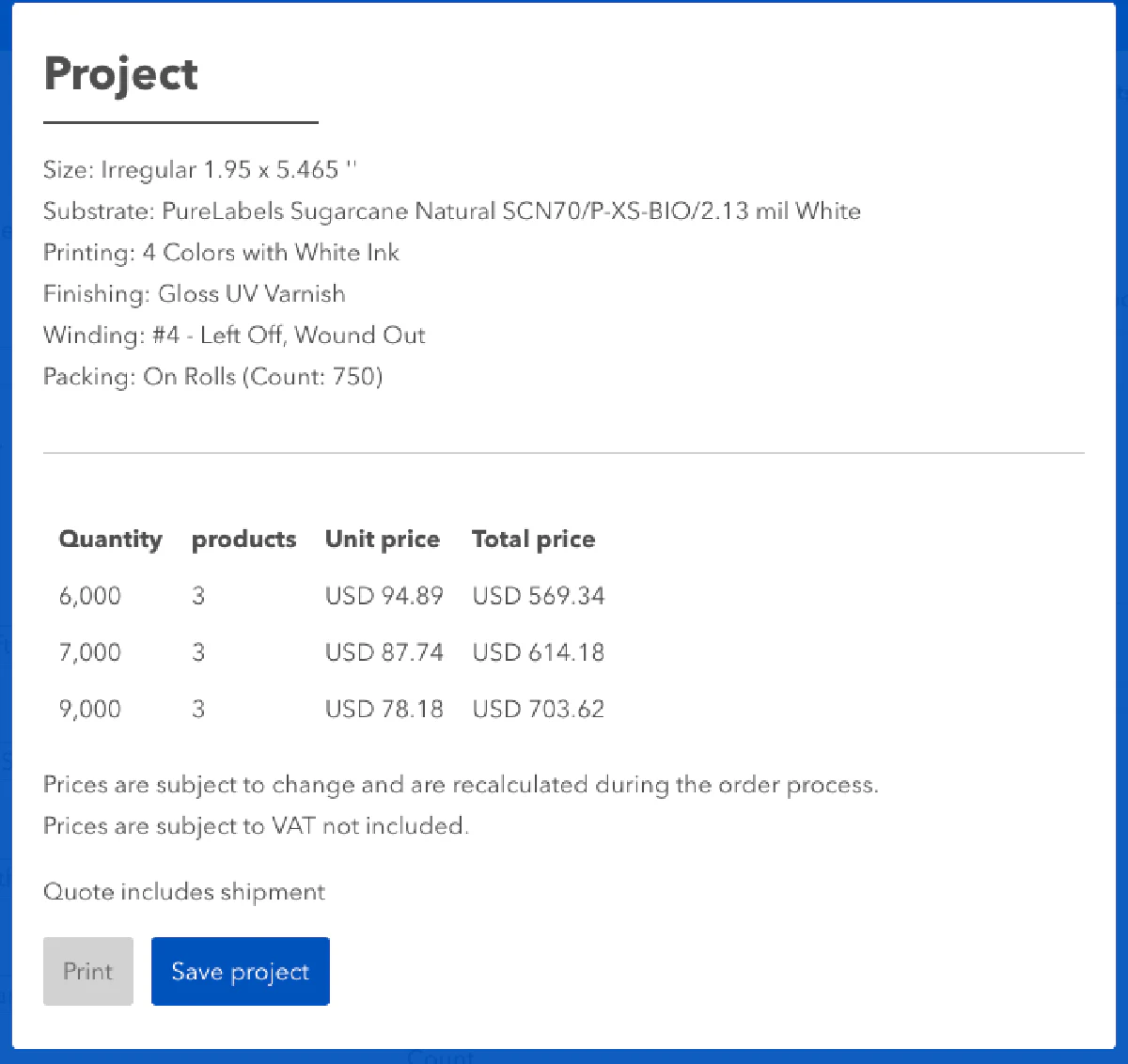Click the Finishing Gloss UV Varnish line
Image resolution: width=1128 pixels, height=1064 pixels.
point(194,294)
